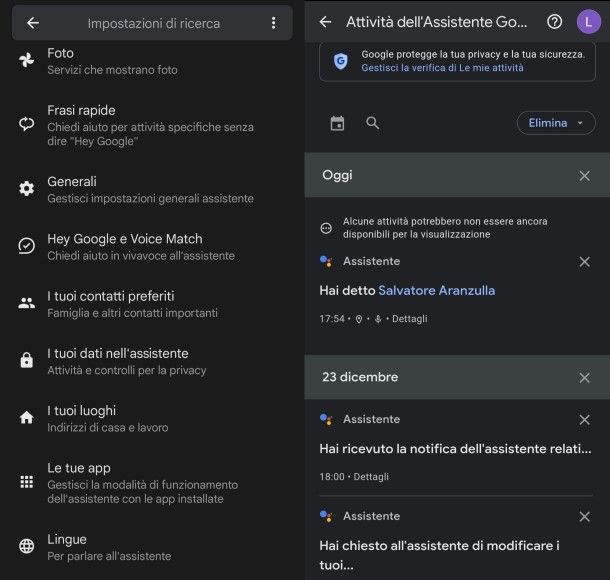Screen dimensions: 610x580
Task: Open Foto settings
Action: click(x=152, y=61)
